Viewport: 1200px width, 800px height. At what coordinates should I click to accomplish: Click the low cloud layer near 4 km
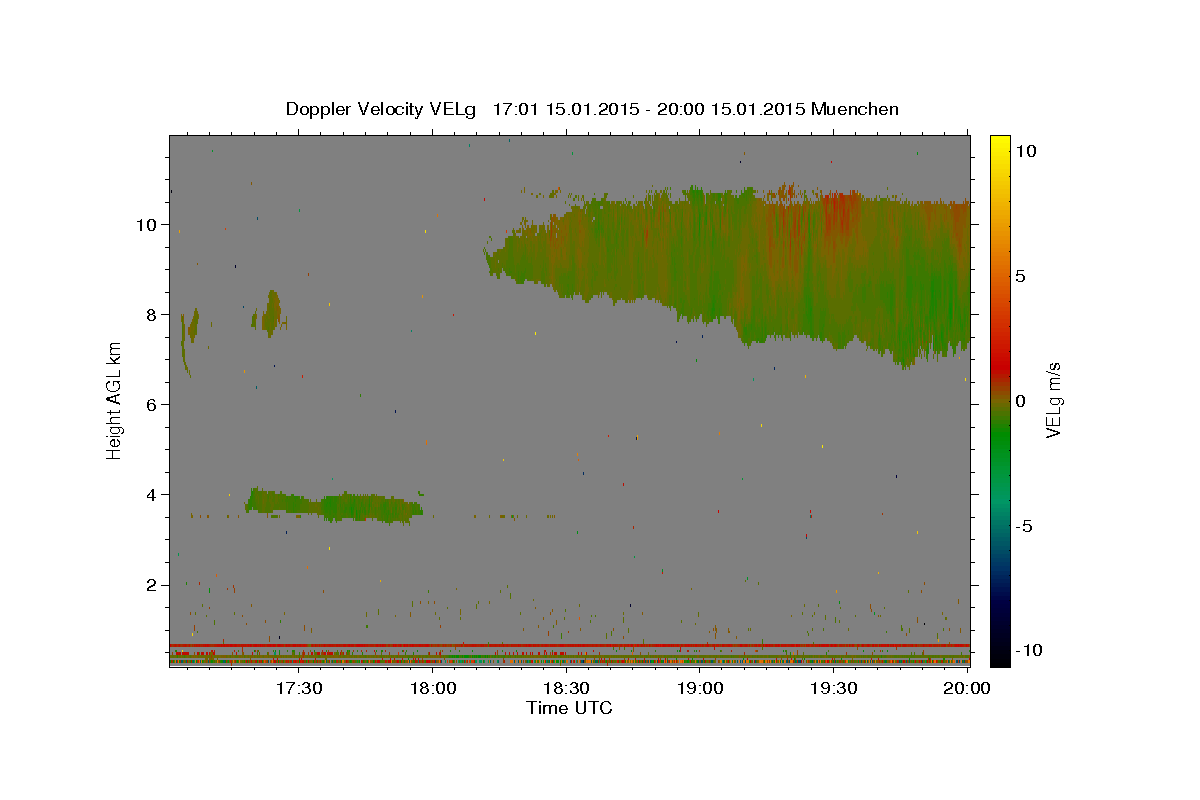[335, 505]
